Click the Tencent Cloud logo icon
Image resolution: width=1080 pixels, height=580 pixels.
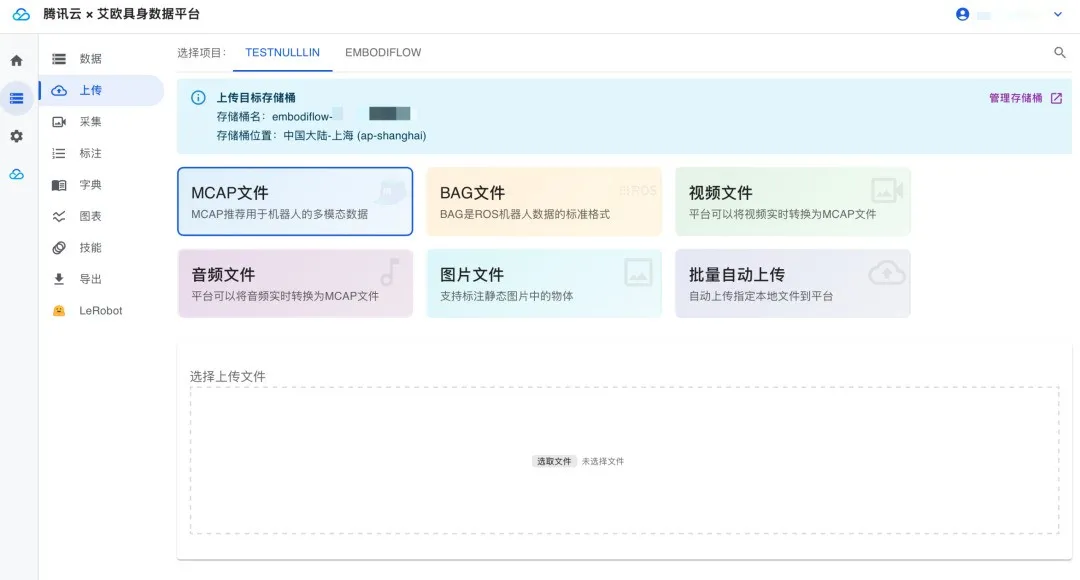tap(21, 14)
